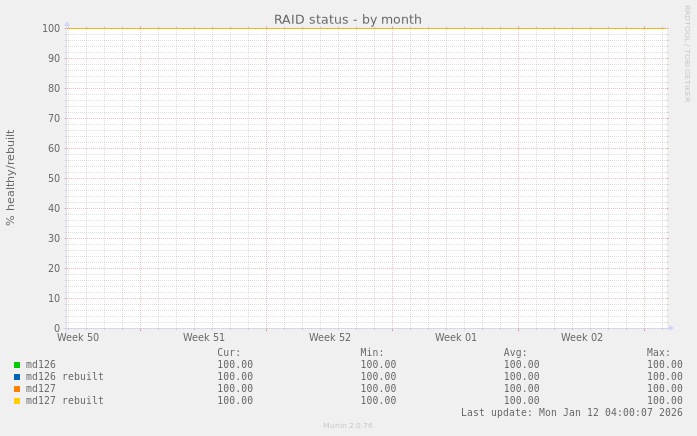Click the 'Munin 2.0.76' version text

[348, 426]
